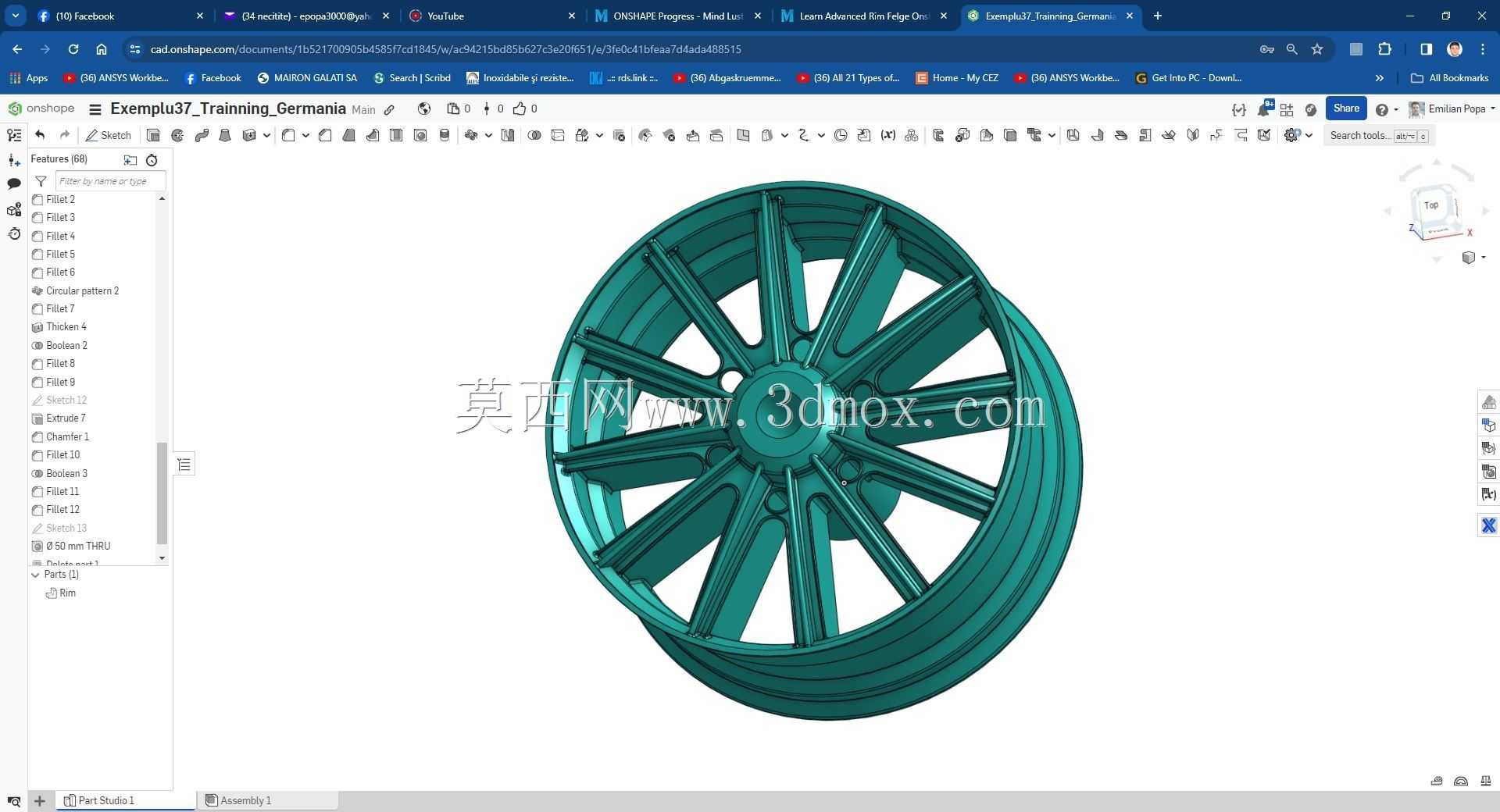Select the Rib tool icon
Viewport: 1500px width, 812px height.
(373, 135)
